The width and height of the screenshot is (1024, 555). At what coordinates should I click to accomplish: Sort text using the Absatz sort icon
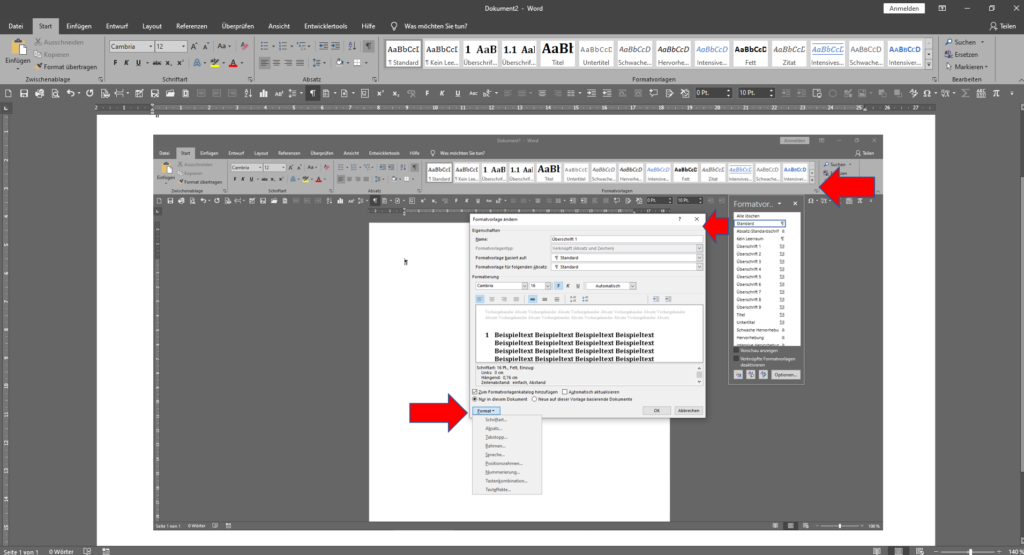[353, 46]
